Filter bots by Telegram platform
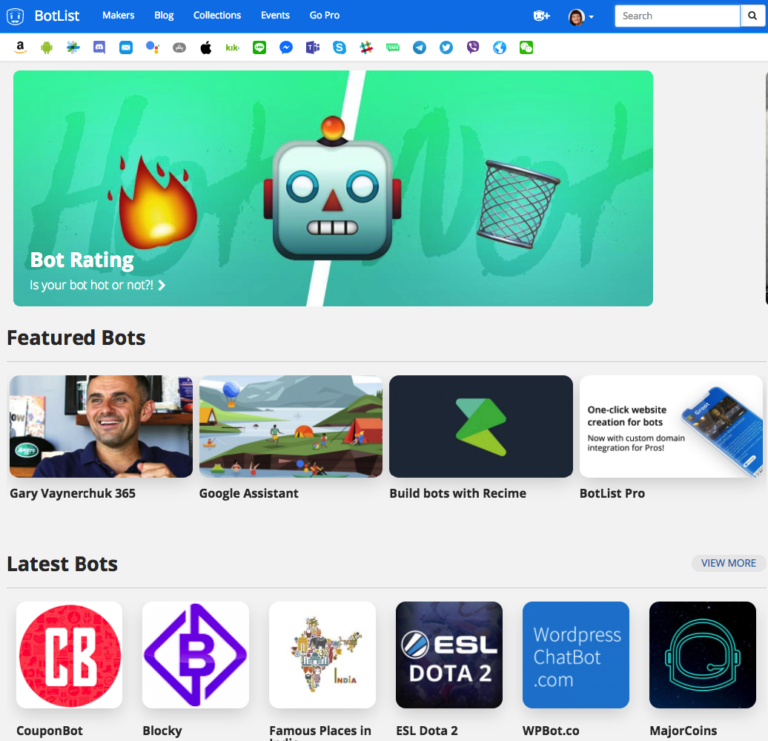 (419, 48)
